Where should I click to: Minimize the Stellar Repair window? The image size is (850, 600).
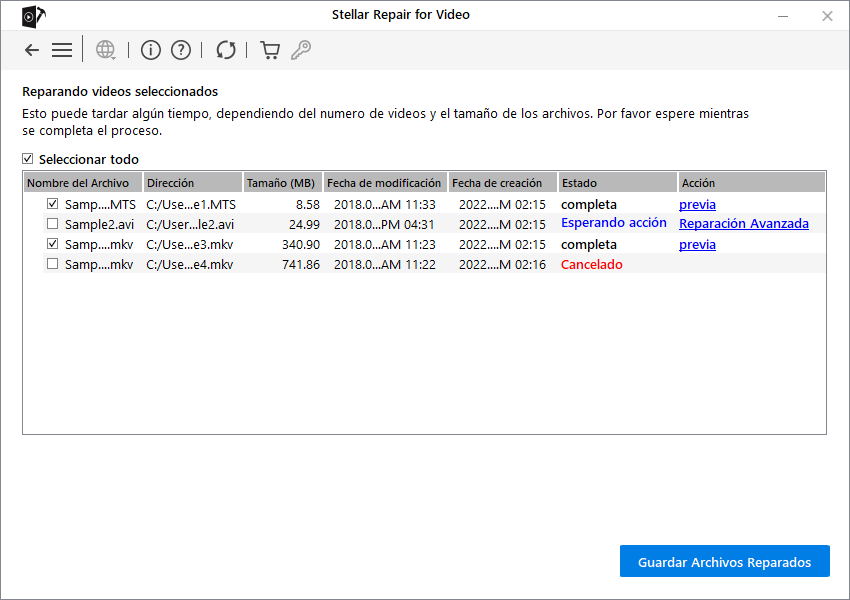[783, 16]
